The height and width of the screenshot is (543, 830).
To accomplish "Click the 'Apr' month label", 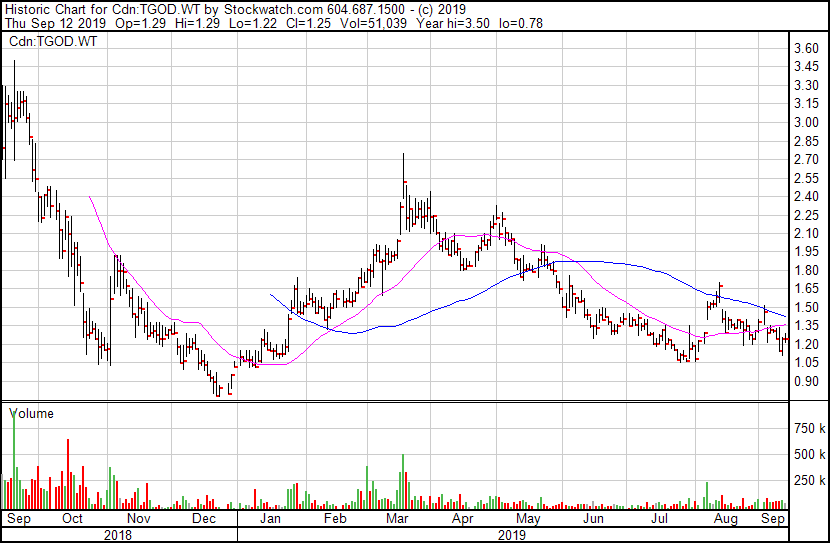I will (463, 519).
